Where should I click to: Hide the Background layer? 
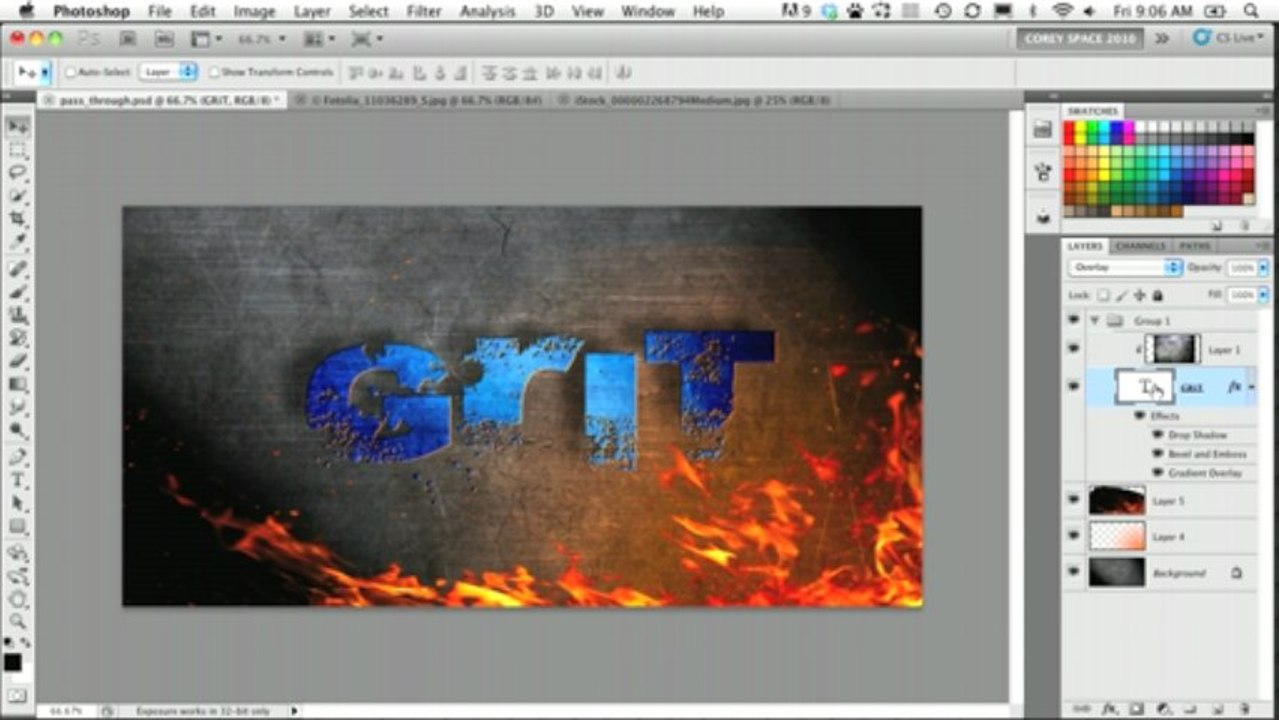point(1073,572)
